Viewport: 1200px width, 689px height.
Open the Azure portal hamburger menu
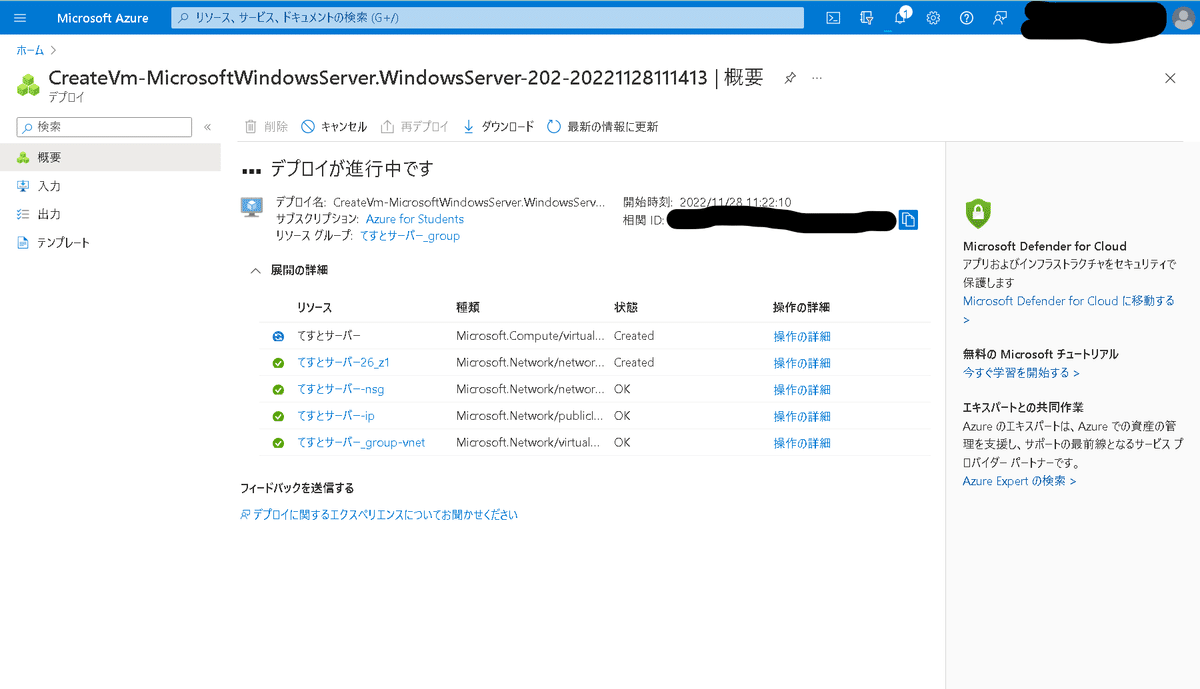click(20, 18)
